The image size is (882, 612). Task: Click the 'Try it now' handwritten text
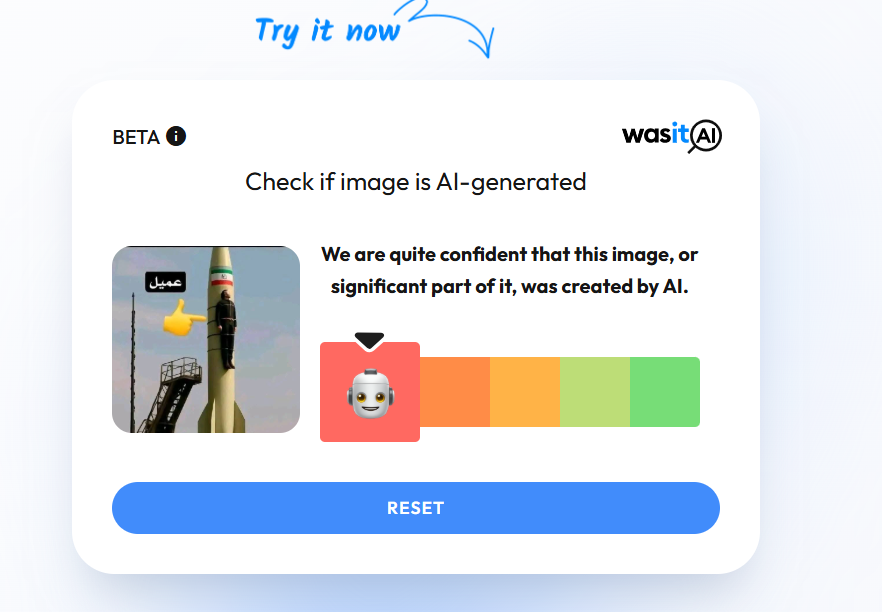click(327, 32)
